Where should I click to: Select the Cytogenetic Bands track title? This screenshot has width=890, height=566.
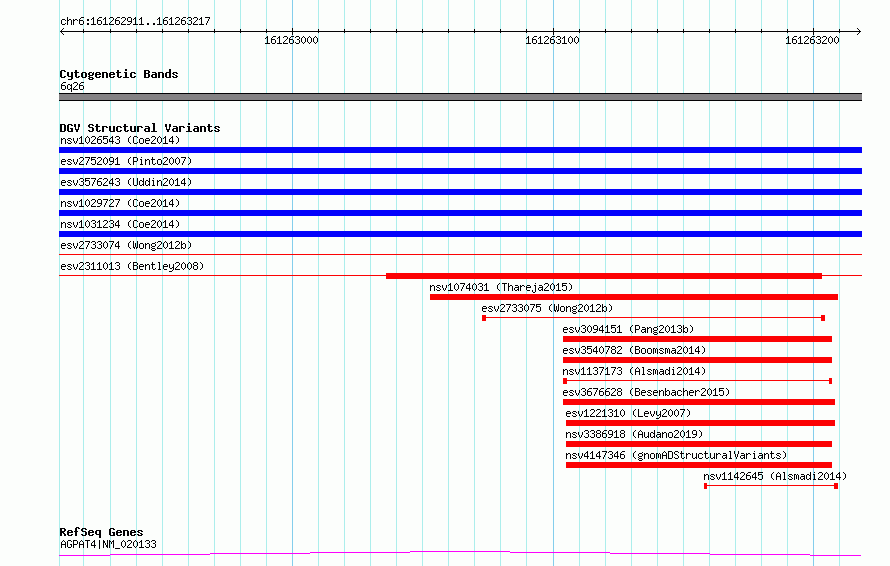119,74
